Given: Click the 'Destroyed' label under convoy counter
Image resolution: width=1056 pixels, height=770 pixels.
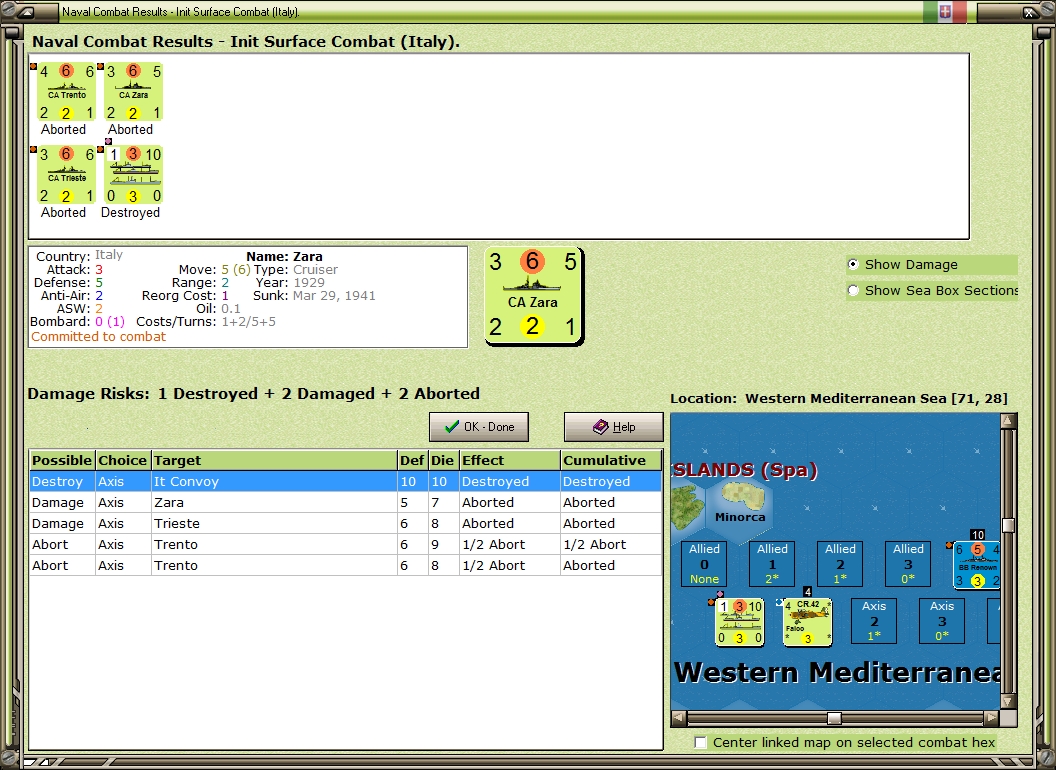Looking at the screenshot, I should click(130, 213).
